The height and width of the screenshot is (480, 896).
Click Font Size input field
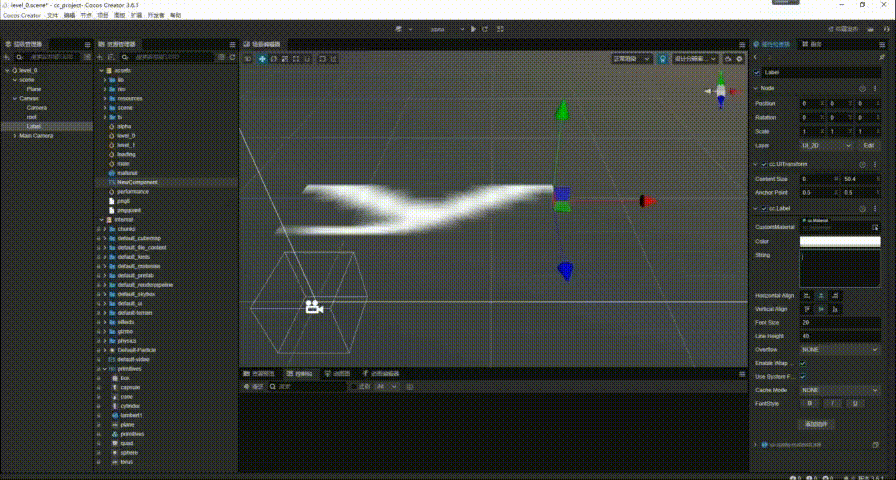click(840, 323)
